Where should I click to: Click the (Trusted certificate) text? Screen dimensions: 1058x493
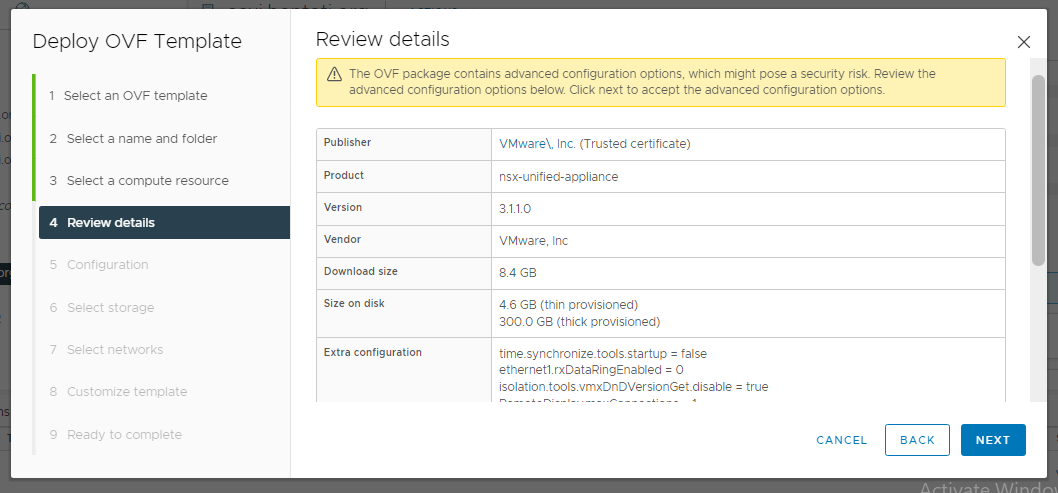point(635,144)
